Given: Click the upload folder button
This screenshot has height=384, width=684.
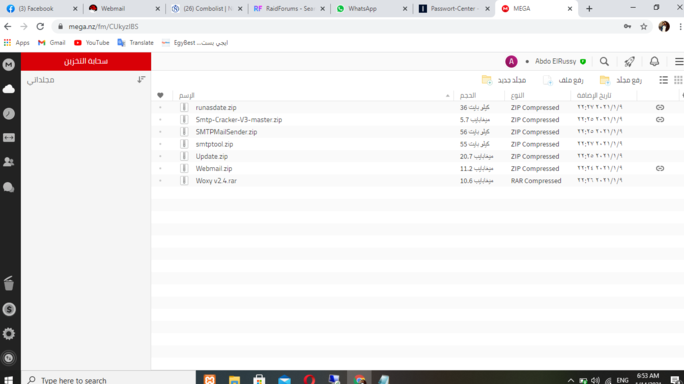Looking at the screenshot, I should click(x=621, y=80).
